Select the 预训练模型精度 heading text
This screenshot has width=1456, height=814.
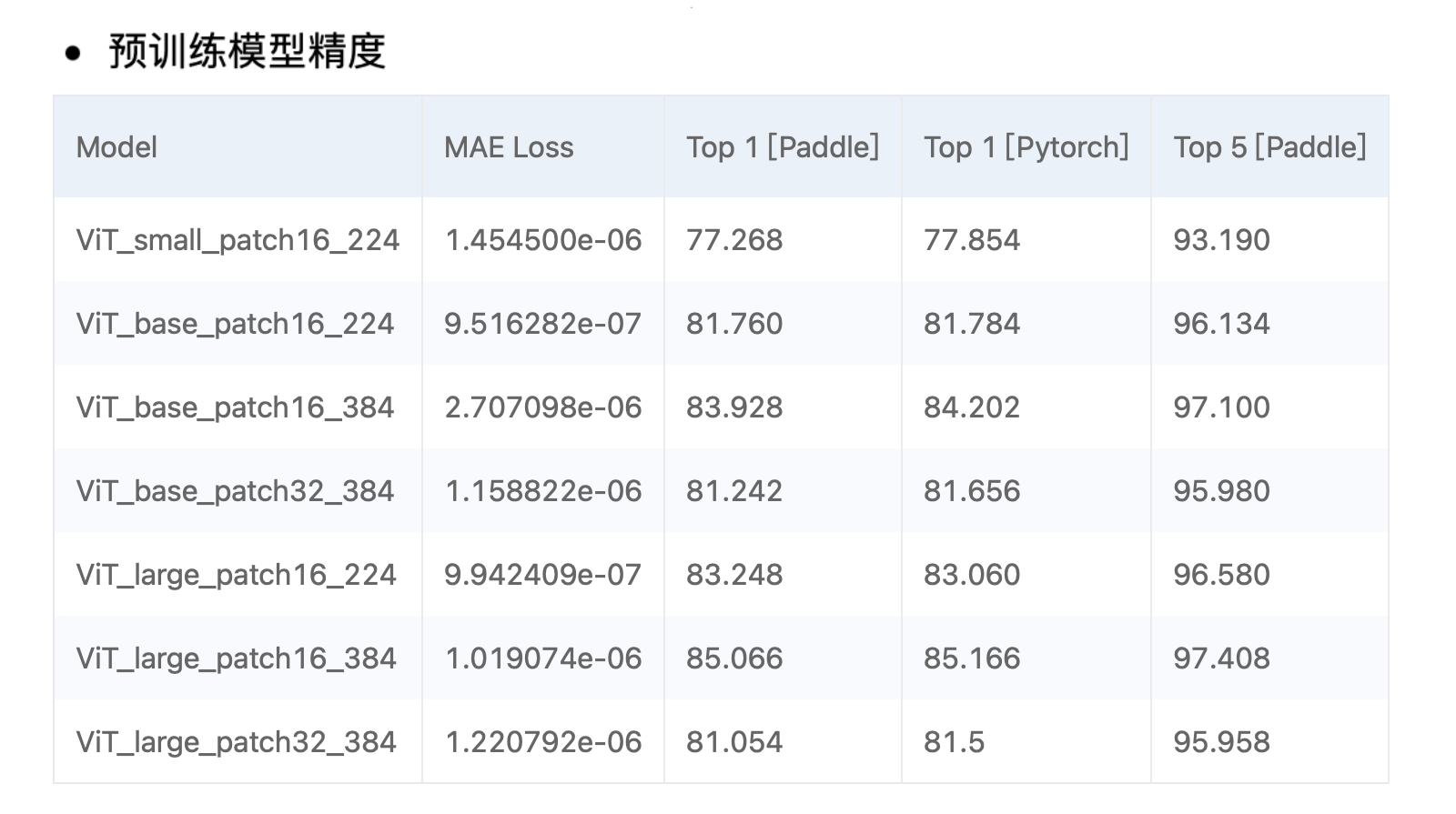tap(248, 51)
